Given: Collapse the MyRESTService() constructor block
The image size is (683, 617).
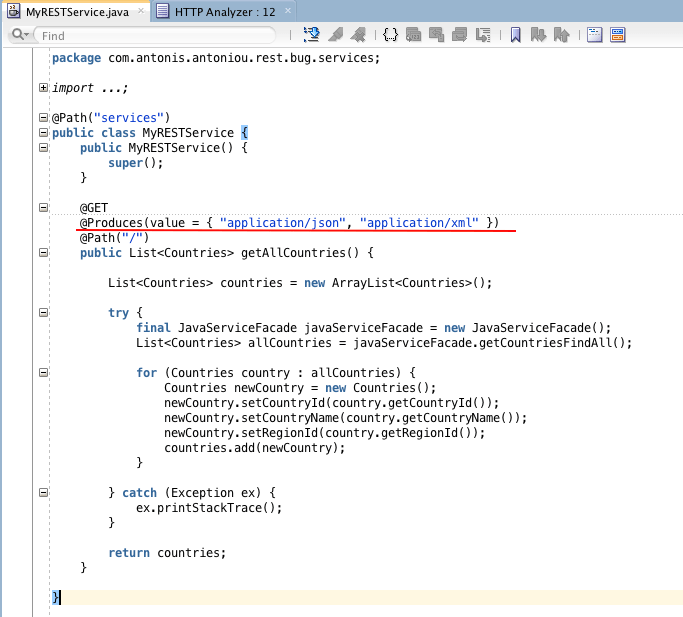Looking at the screenshot, I should click(43, 147).
